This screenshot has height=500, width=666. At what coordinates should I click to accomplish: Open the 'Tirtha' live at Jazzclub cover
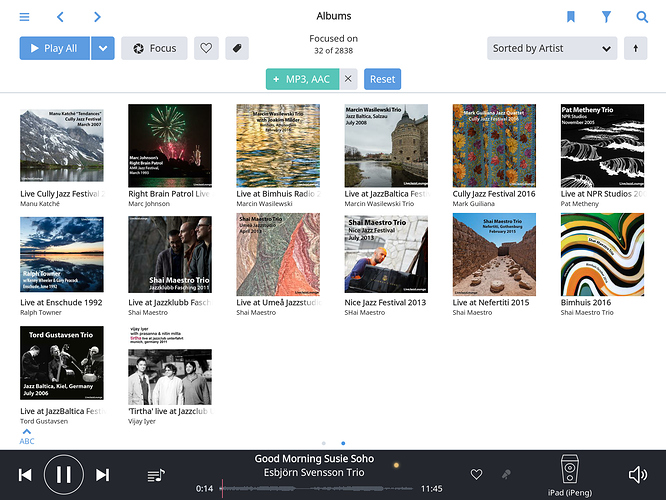(170, 365)
